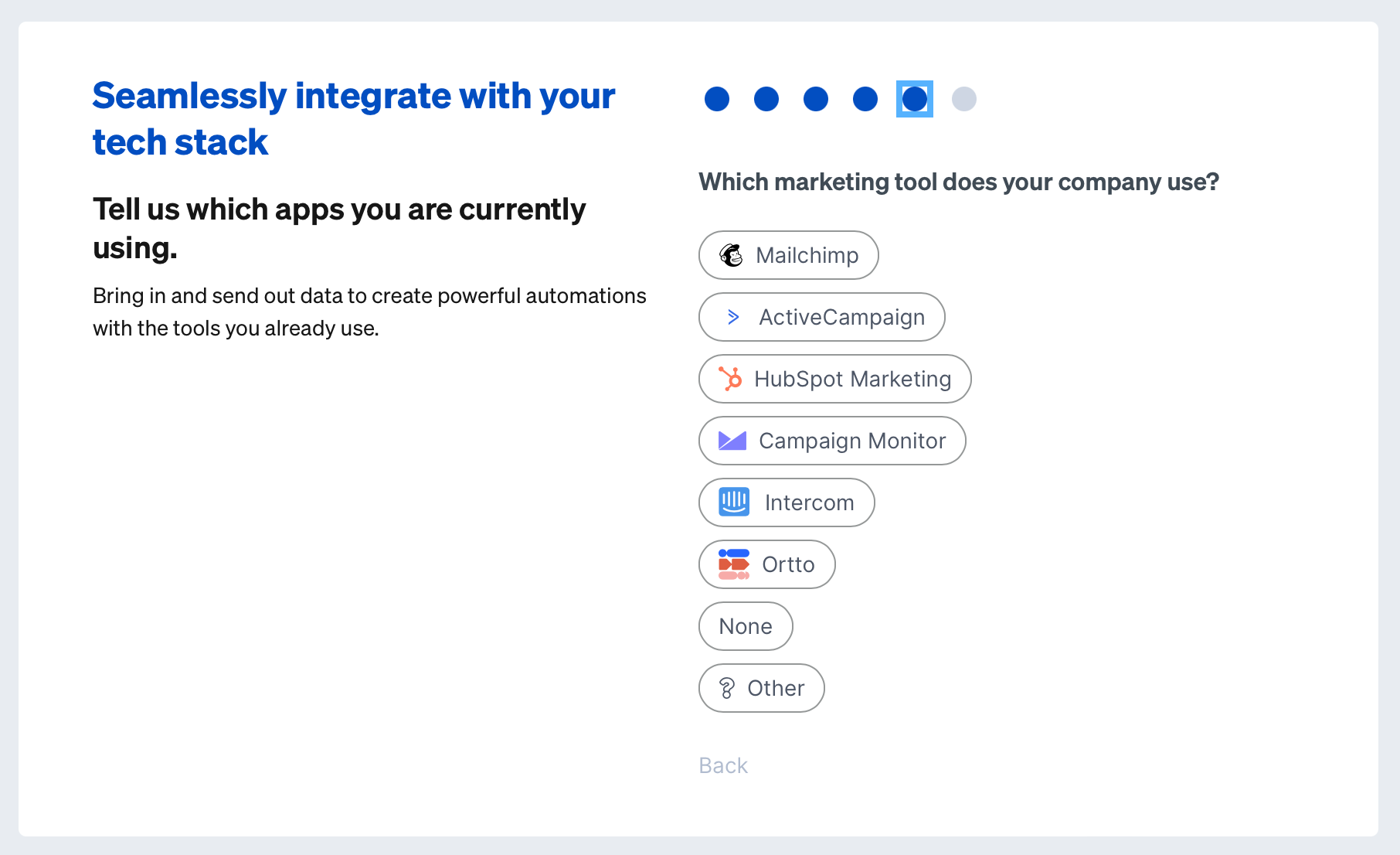Viewport: 1400px width, 855px height.
Task: Click the question mark icon beside Other
Action: 727,688
